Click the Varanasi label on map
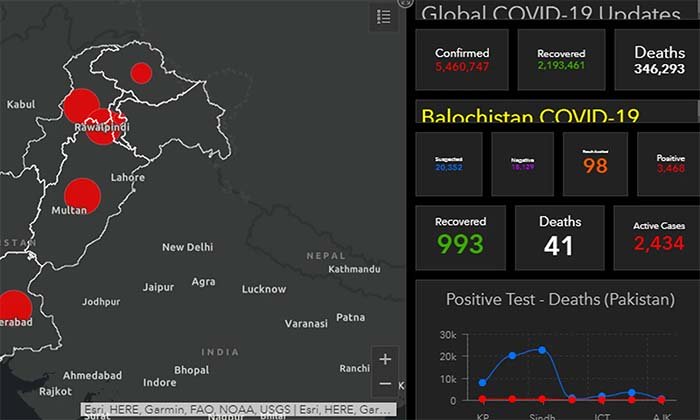The width and height of the screenshot is (700, 420). pos(306,324)
